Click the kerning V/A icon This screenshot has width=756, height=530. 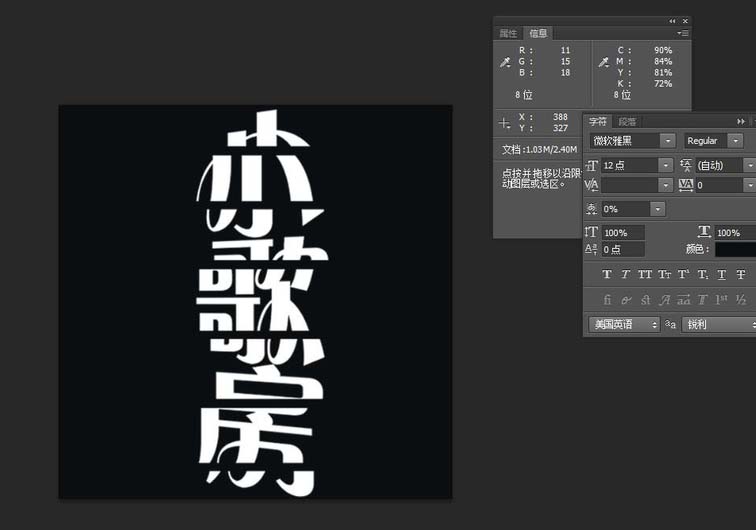[591, 185]
